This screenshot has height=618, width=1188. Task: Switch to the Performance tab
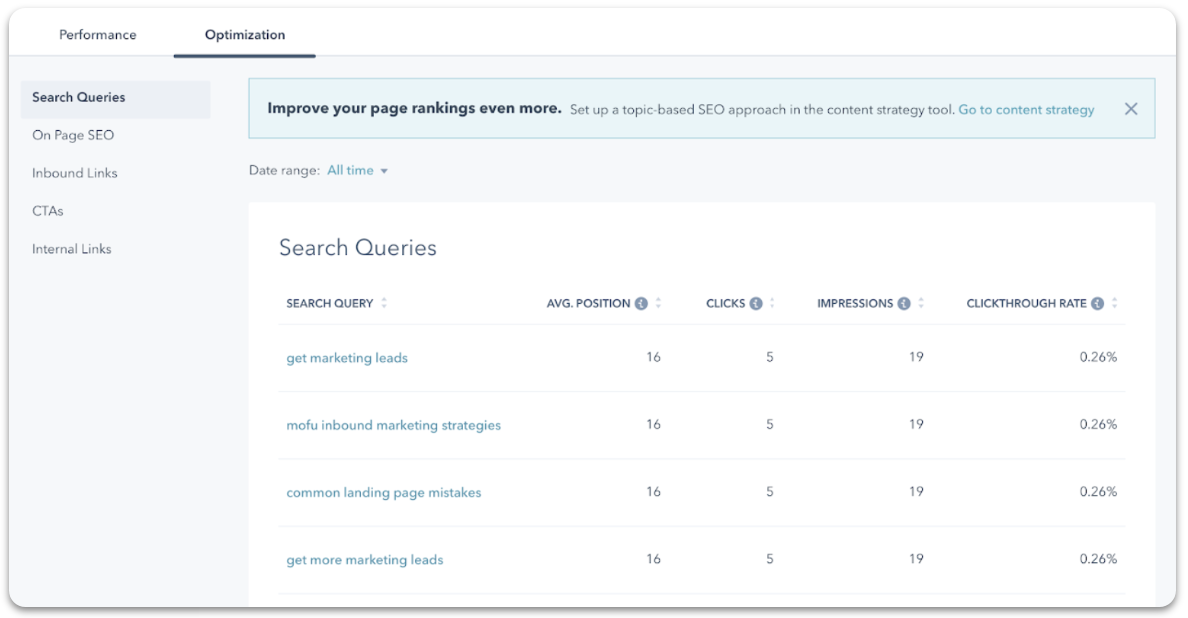[98, 35]
